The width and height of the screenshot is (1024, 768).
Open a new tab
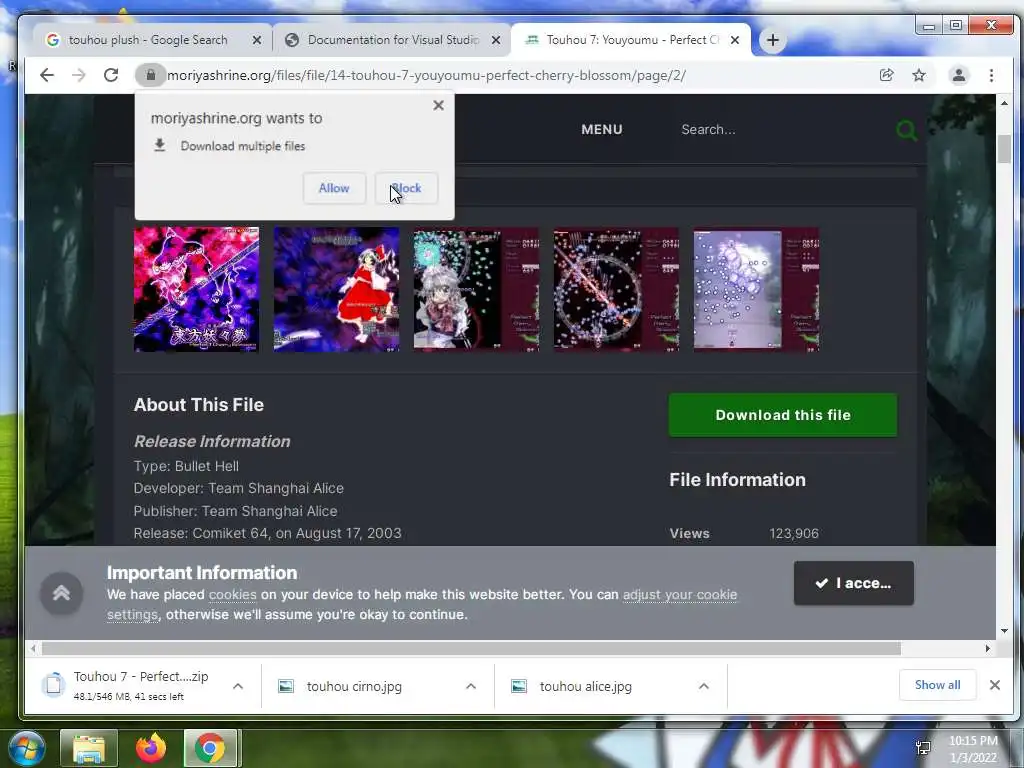(773, 40)
